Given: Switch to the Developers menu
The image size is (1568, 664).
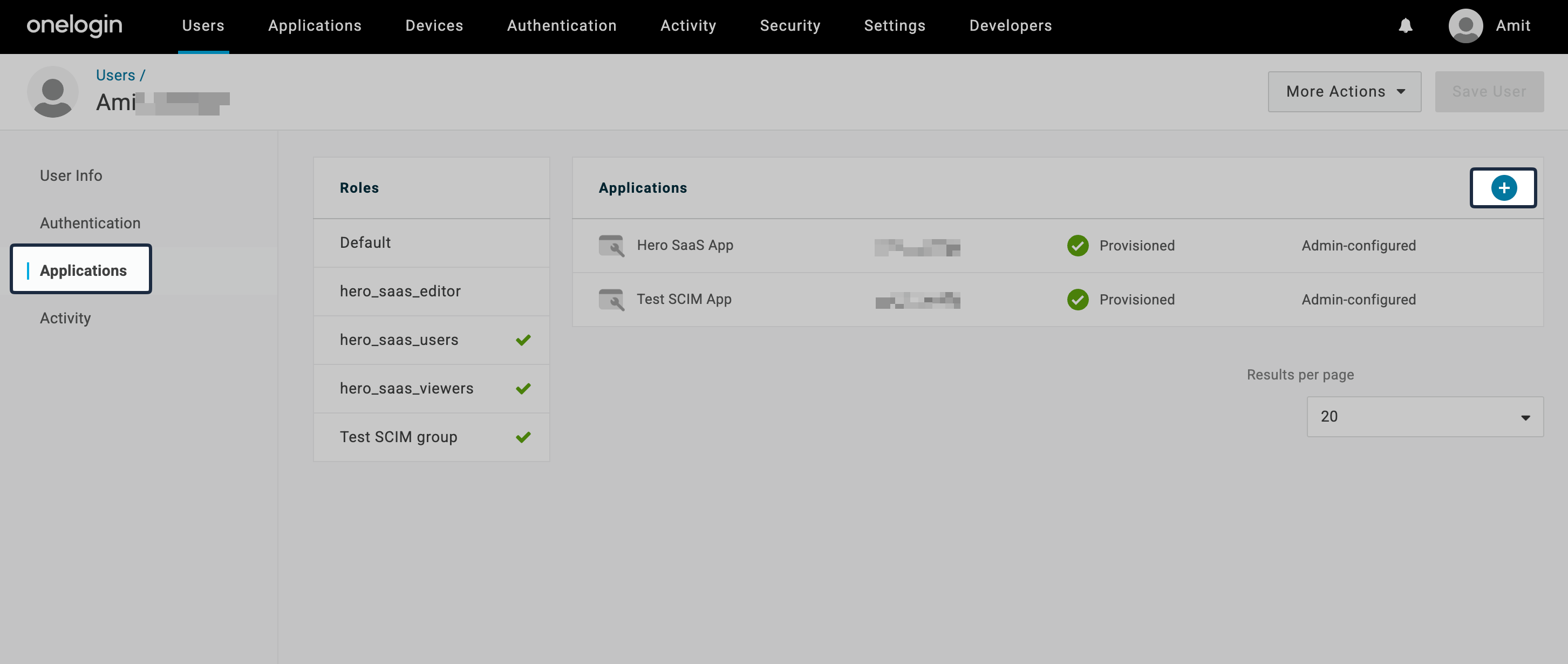Looking at the screenshot, I should [x=1010, y=25].
